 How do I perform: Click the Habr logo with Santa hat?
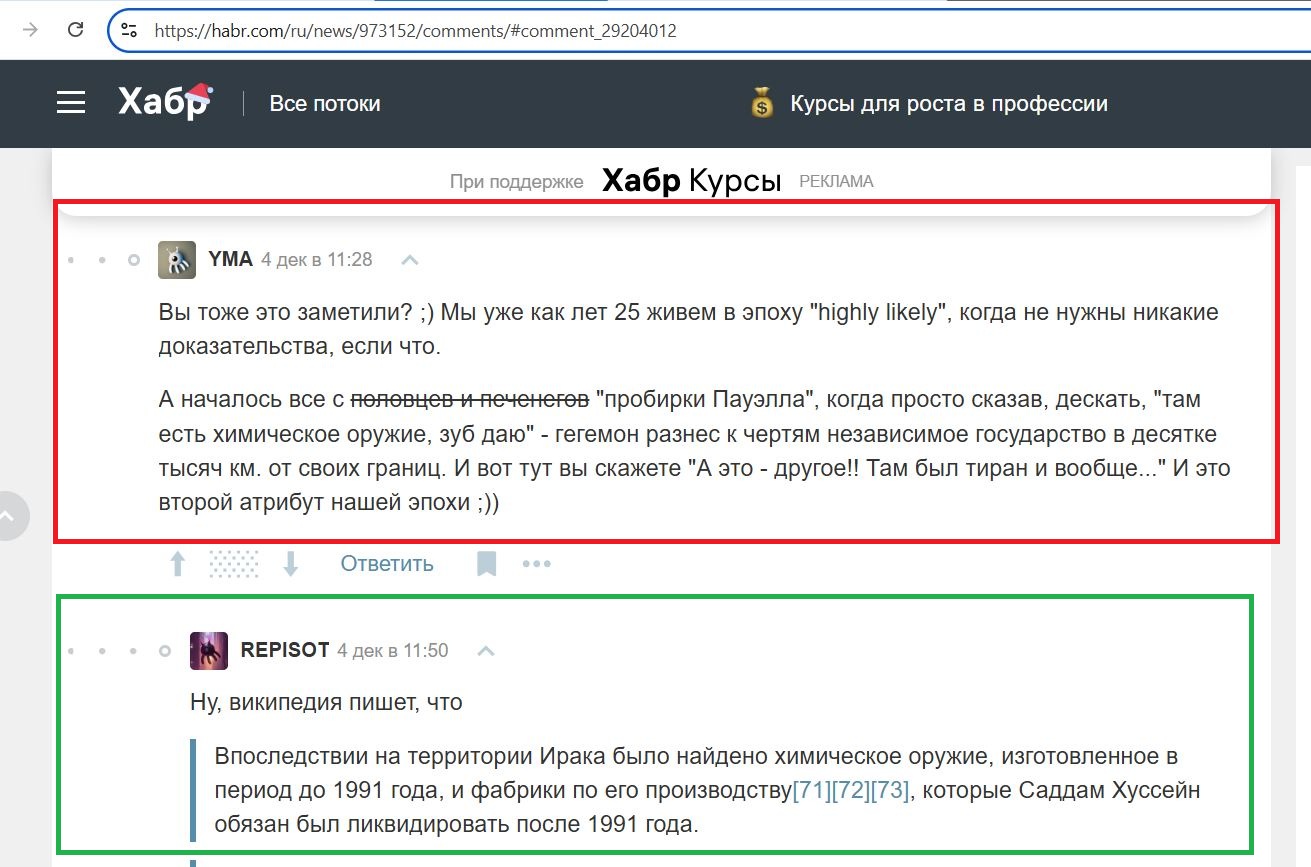pyautogui.click(x=162, y=102)
